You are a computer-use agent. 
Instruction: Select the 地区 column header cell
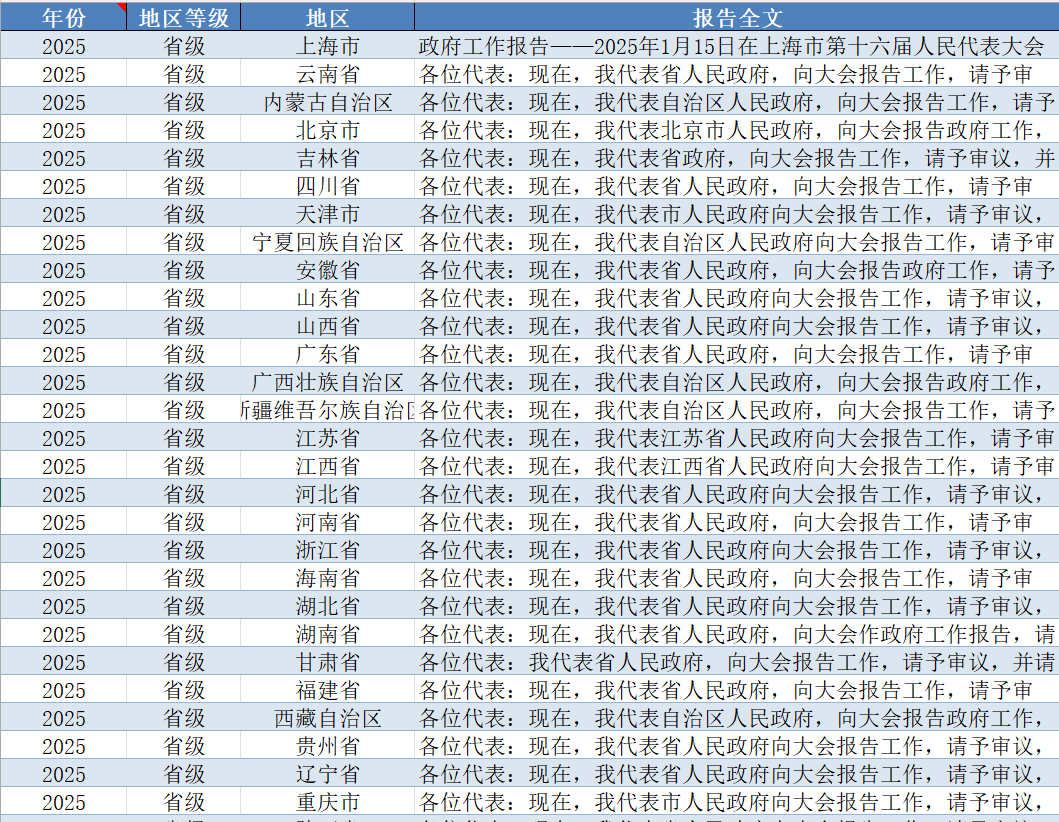coord(328,17)
